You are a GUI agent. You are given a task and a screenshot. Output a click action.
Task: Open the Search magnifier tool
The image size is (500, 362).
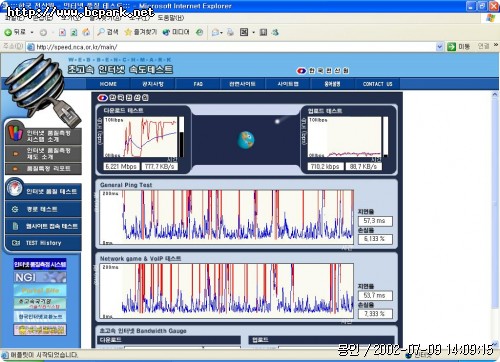tap(101, 32)
